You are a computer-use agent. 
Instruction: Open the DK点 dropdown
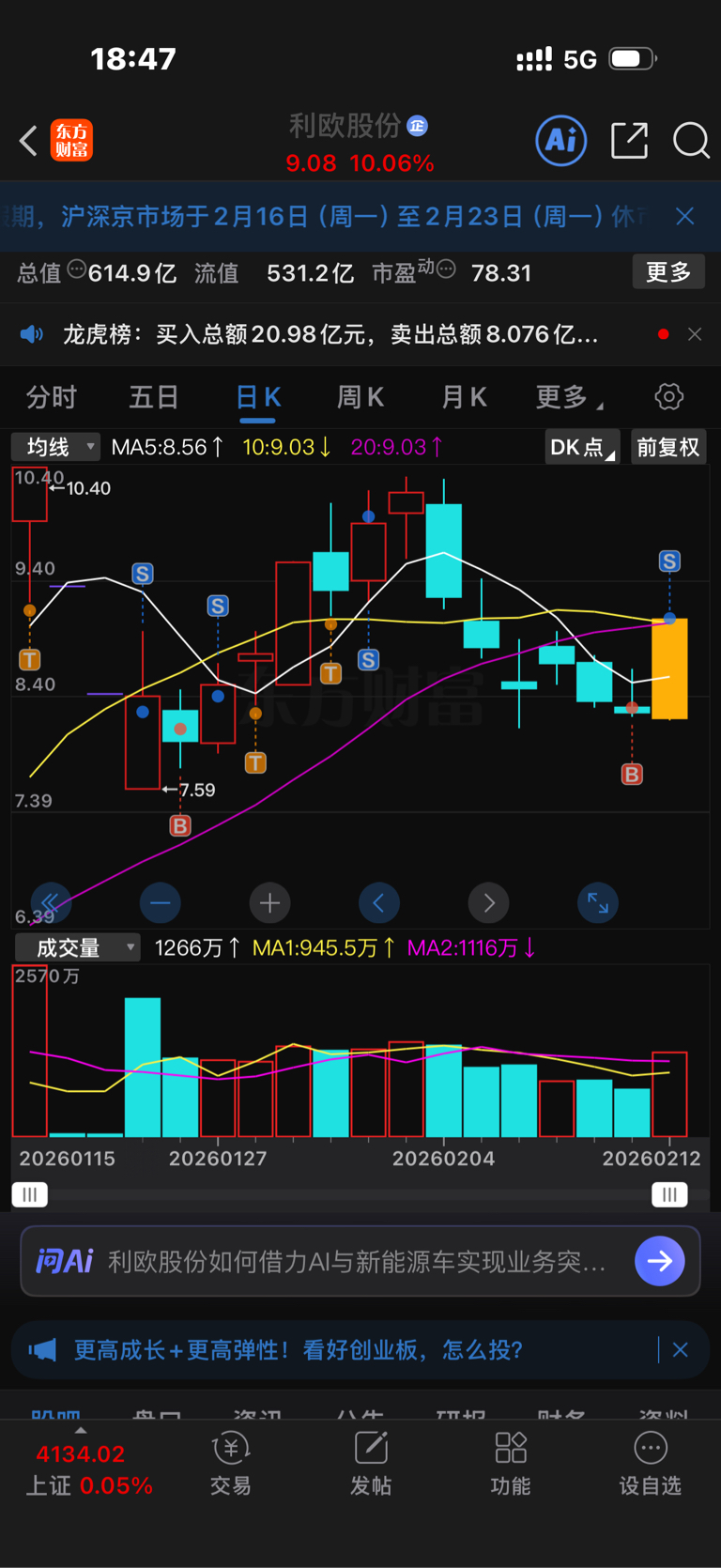point(582,447)
